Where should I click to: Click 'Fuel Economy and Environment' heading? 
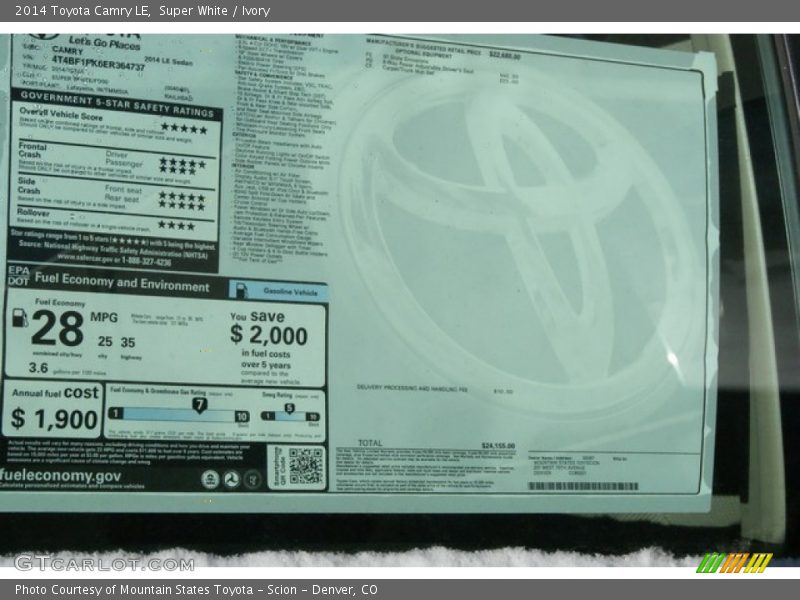(122, 282)
